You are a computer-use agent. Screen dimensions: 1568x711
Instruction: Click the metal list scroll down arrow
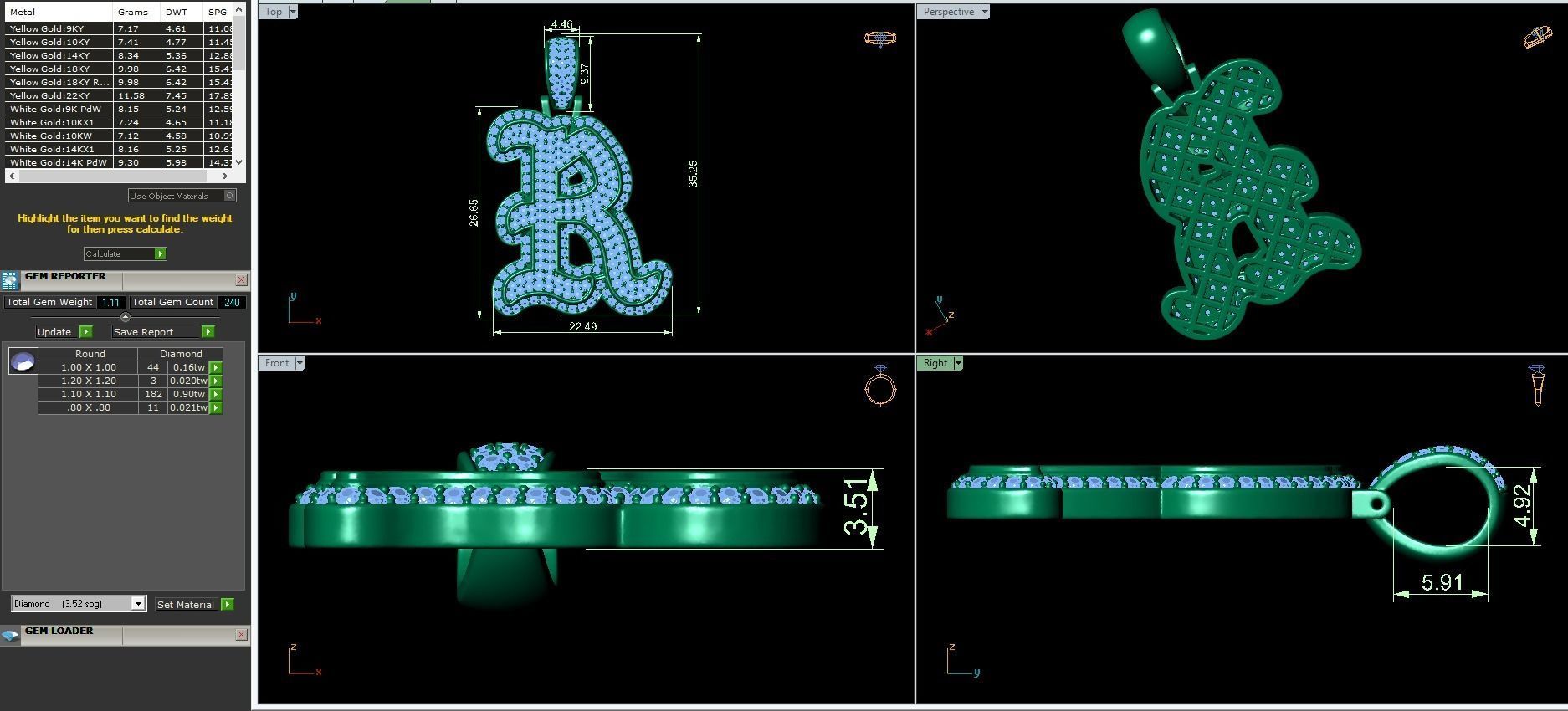tap(239, 162)
